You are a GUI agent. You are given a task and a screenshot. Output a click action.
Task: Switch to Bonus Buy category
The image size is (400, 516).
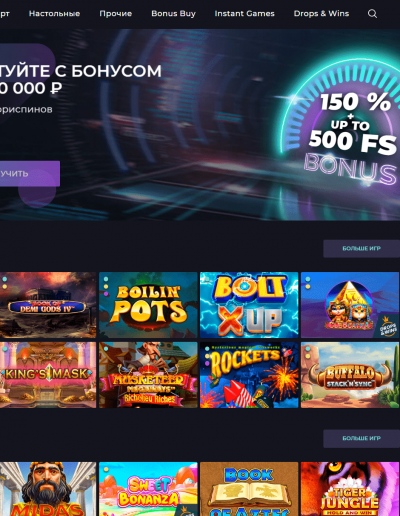click(173, 14)
